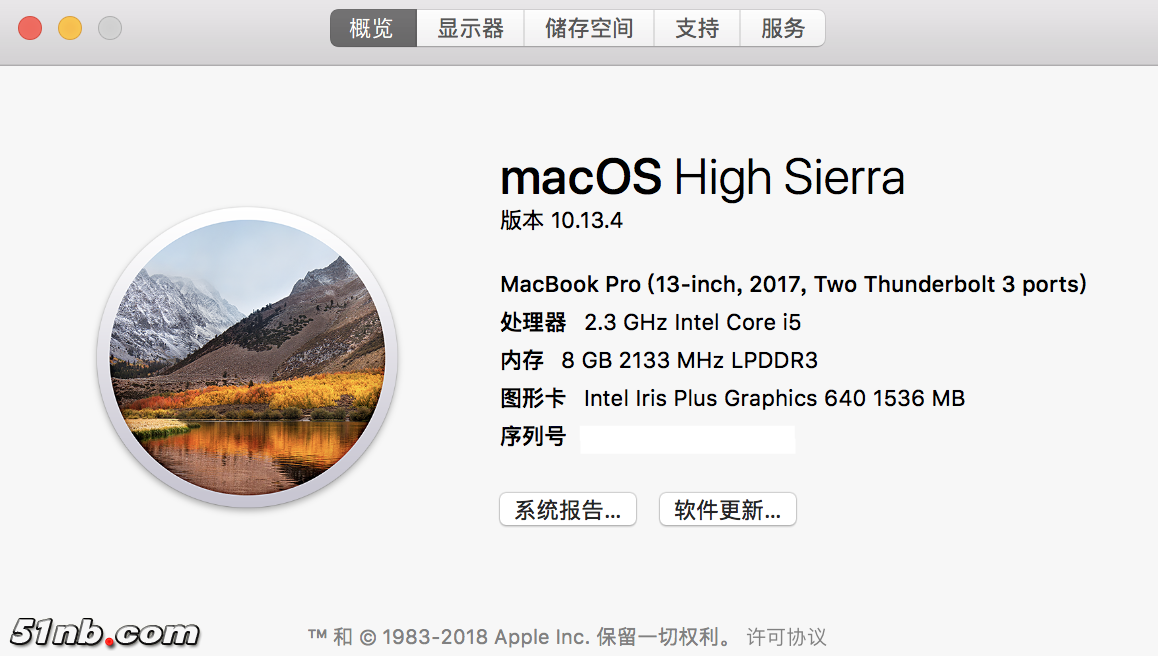Click the MacBook Pro model name line
1158x656 pixels.
click(x=793, y=284)
